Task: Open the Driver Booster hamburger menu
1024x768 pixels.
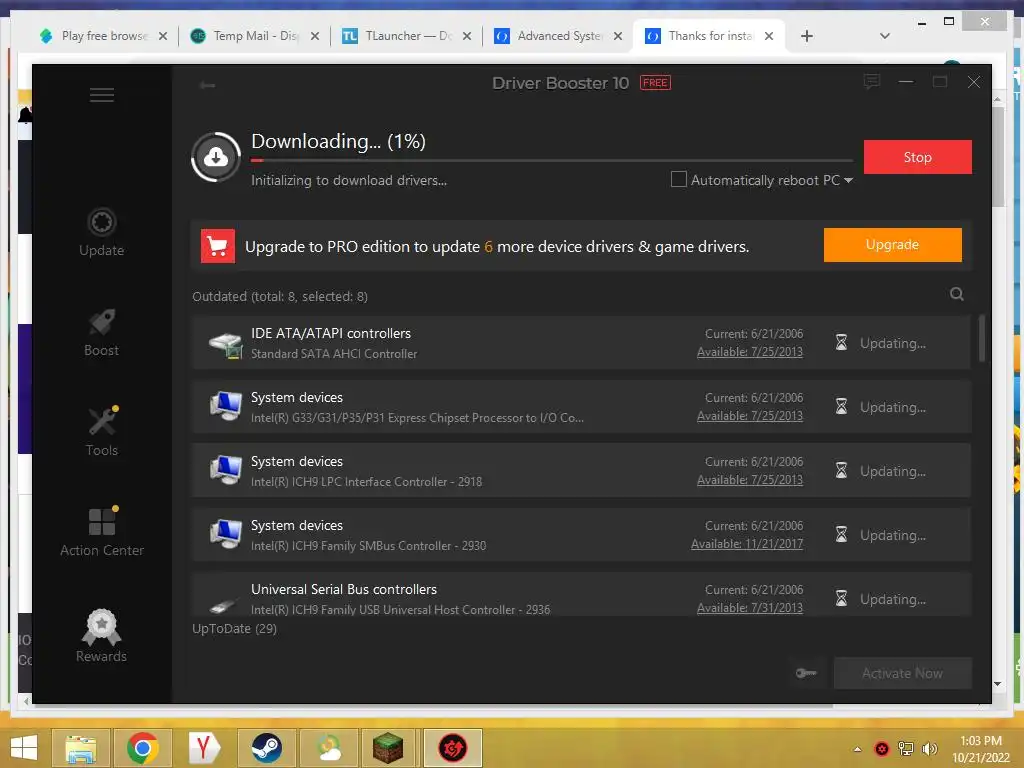Action: [101, 95]
